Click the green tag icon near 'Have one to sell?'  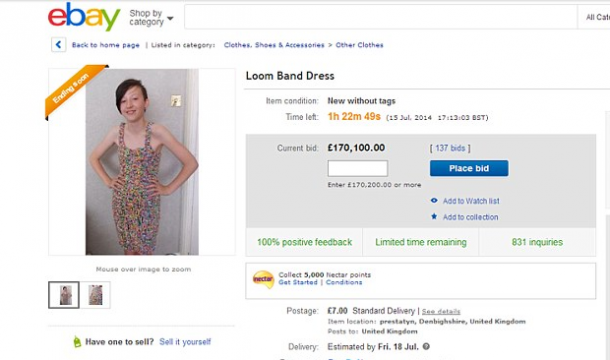point(77,342)
